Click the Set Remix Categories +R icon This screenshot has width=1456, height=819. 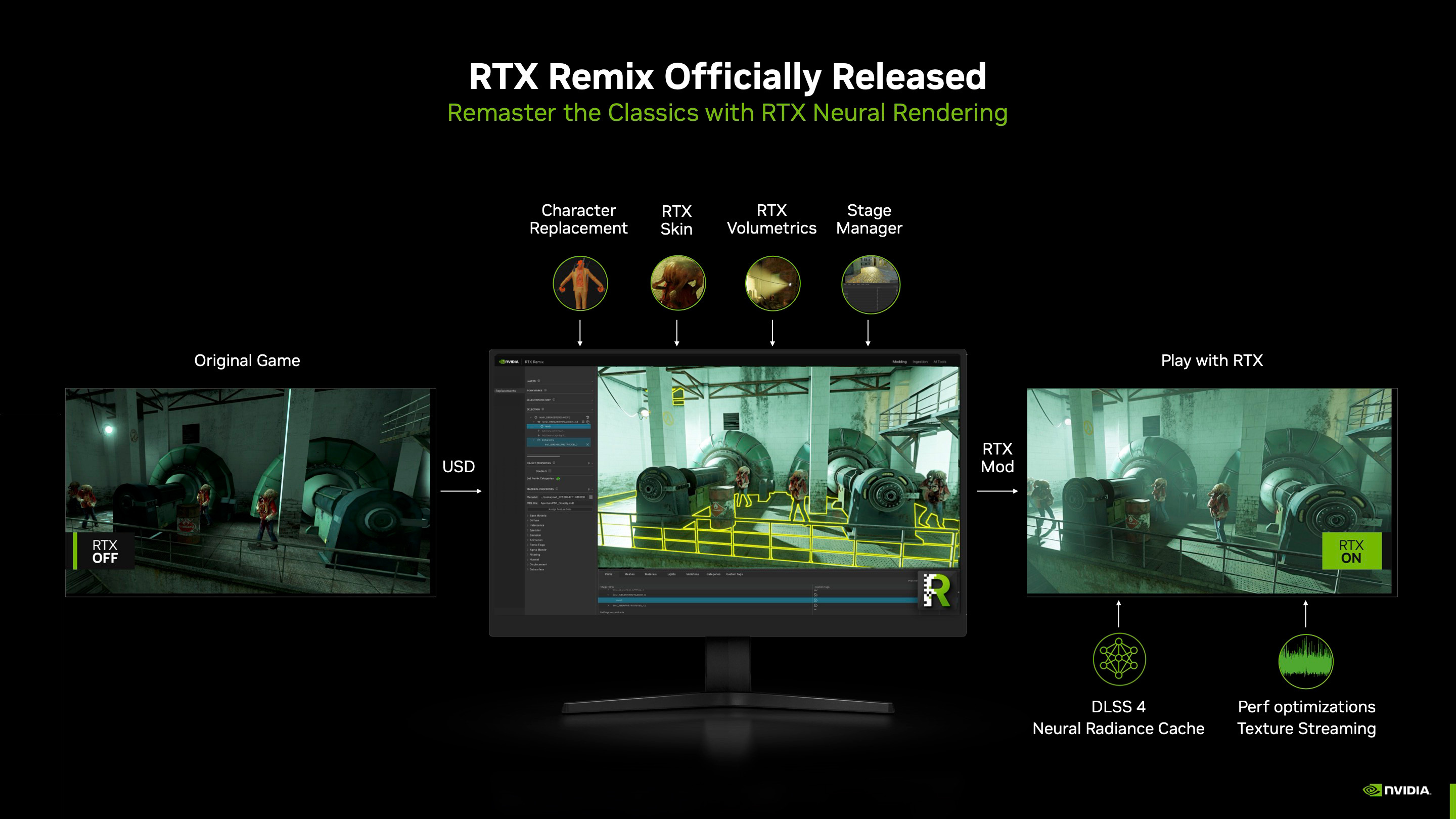click(x=559, y=479)
